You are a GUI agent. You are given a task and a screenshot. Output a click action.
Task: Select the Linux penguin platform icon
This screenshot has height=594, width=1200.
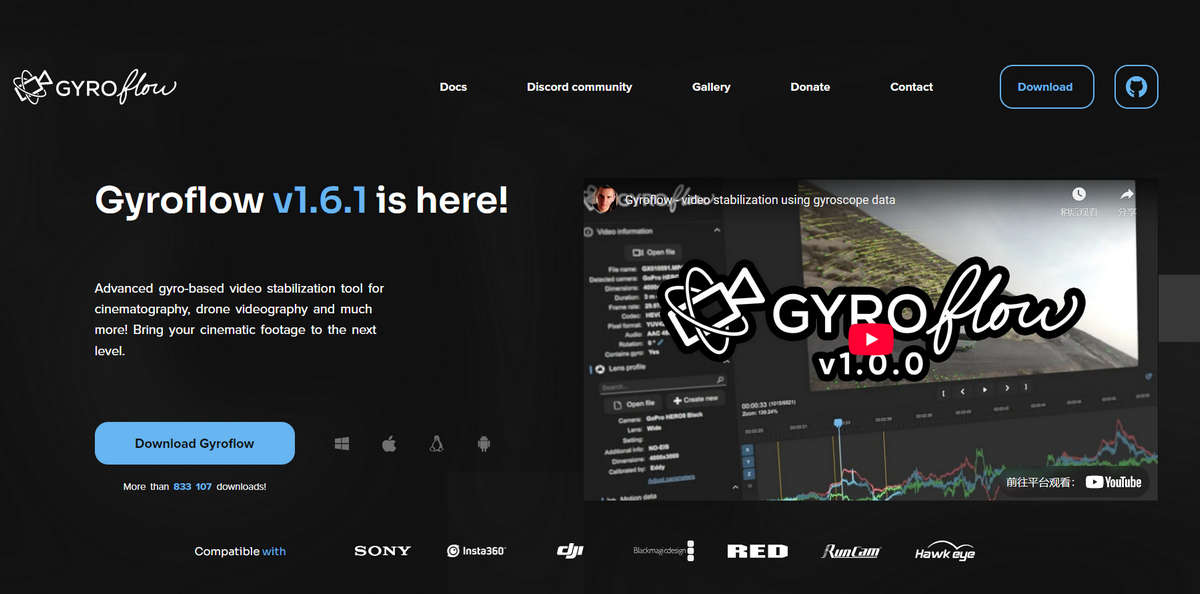(437, 443)
